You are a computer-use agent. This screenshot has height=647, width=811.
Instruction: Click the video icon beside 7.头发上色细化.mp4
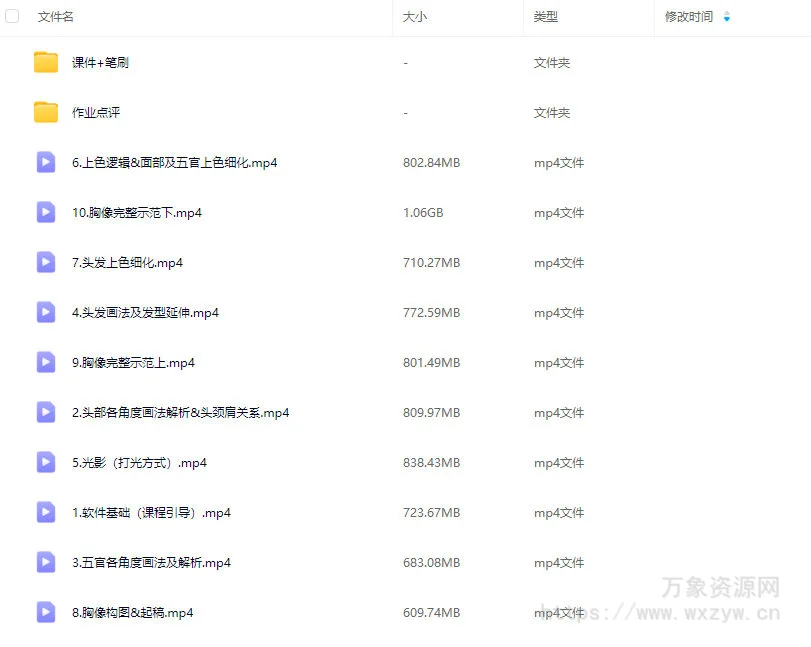pyautogui.click(x=45, y=262)
